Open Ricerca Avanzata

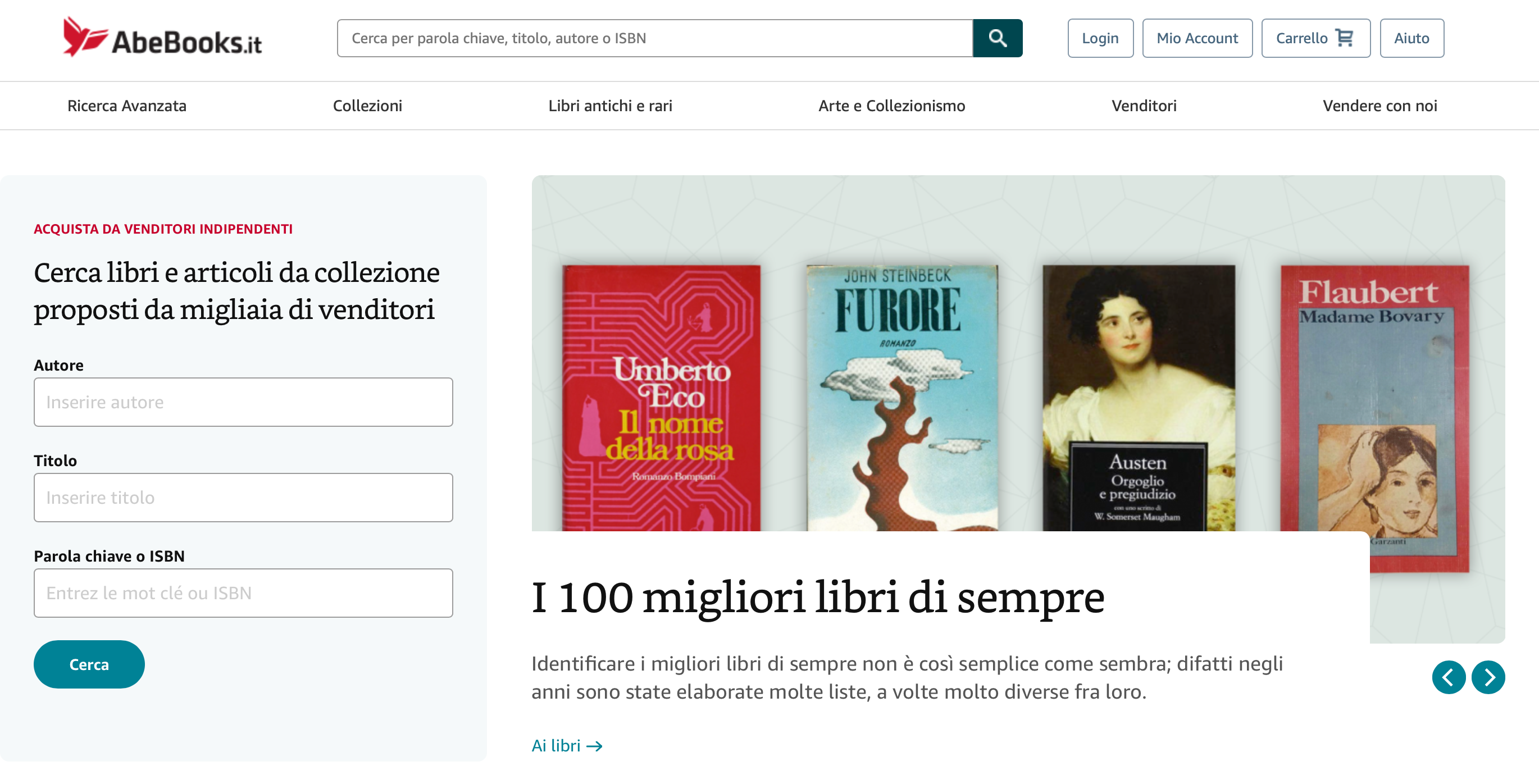pos(126,106)
